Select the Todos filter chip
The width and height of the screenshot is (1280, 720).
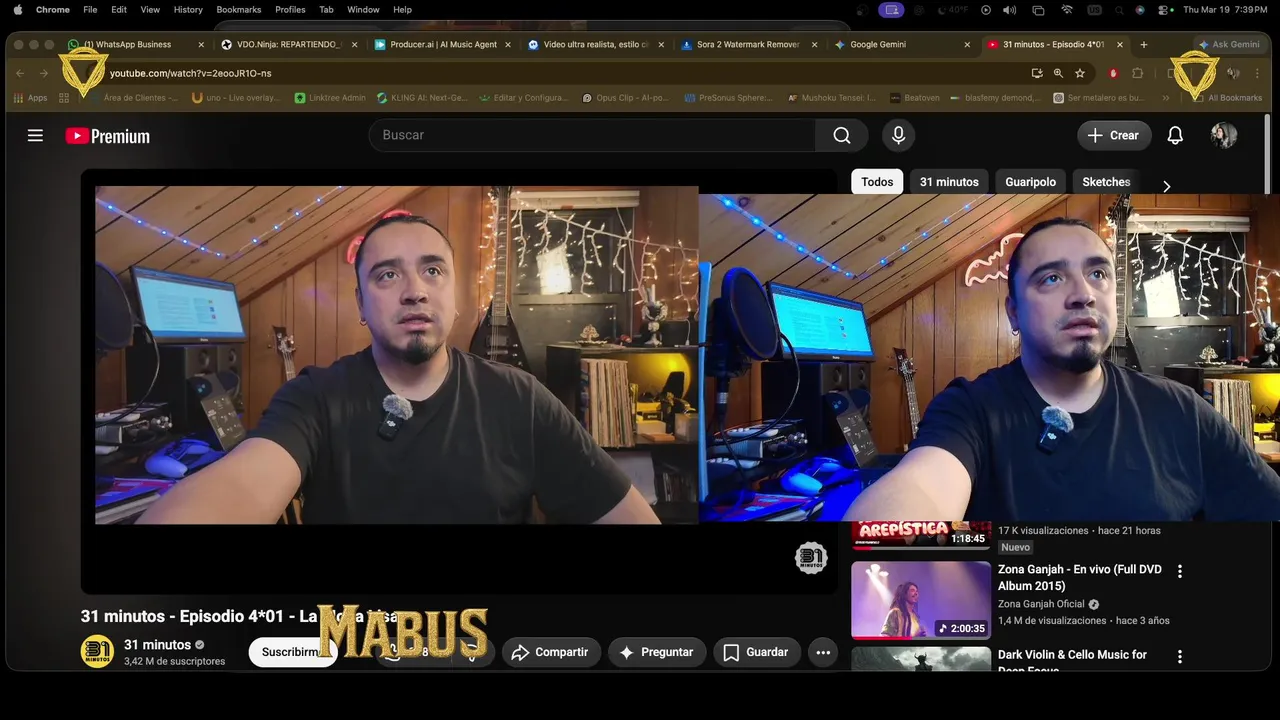tap(877, 182)
